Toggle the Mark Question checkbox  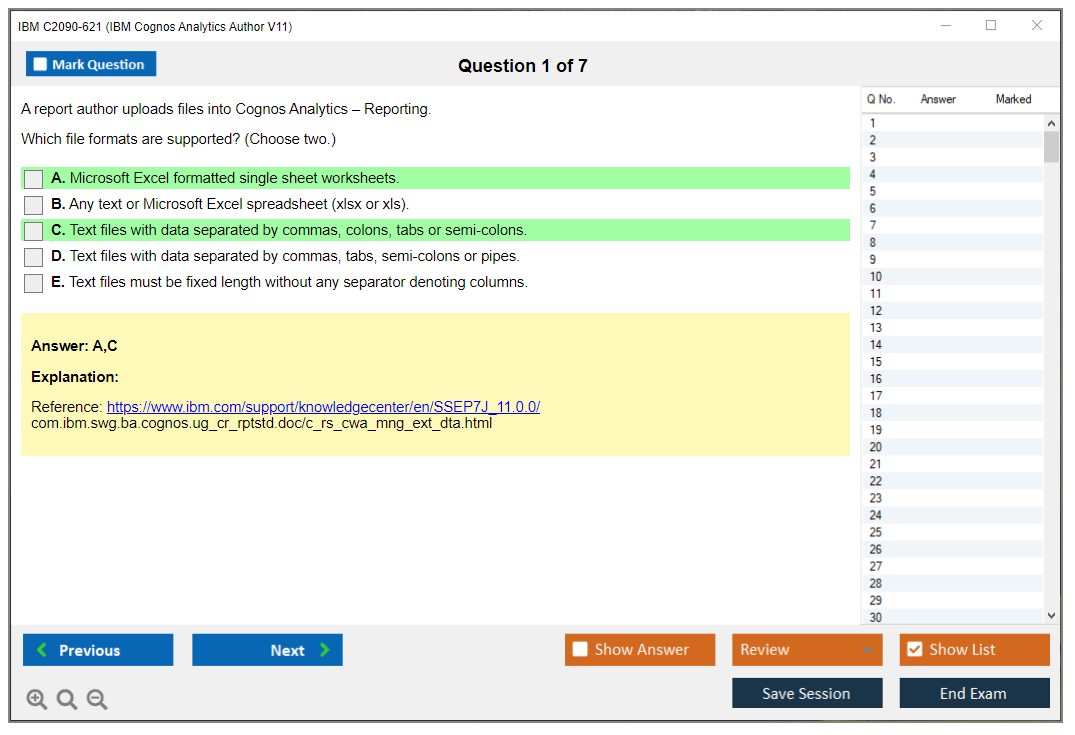[x=41, y=65]
